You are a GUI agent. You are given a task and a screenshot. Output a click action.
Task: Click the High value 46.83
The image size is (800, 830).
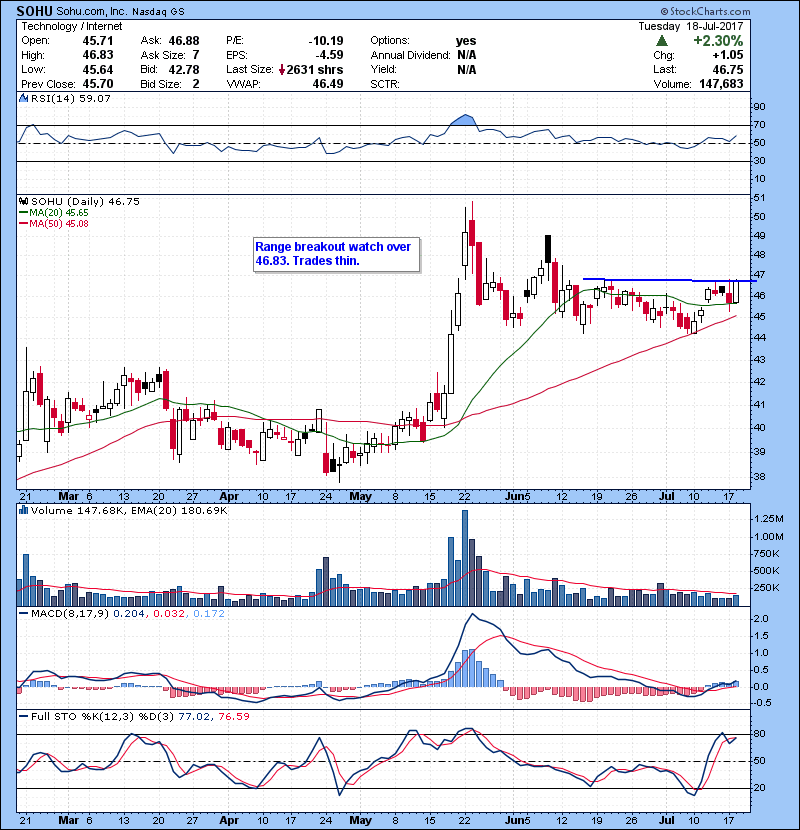click(98, 55)
